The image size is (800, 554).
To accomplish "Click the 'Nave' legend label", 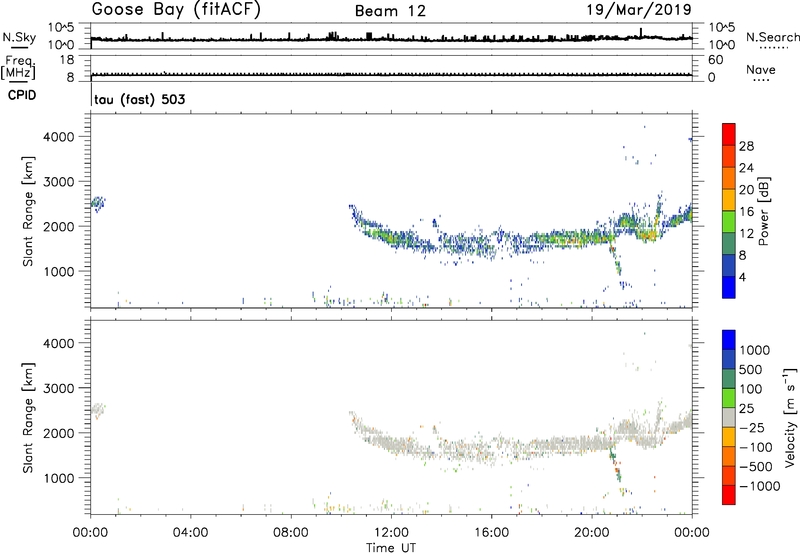I will [x=760, y=70].
